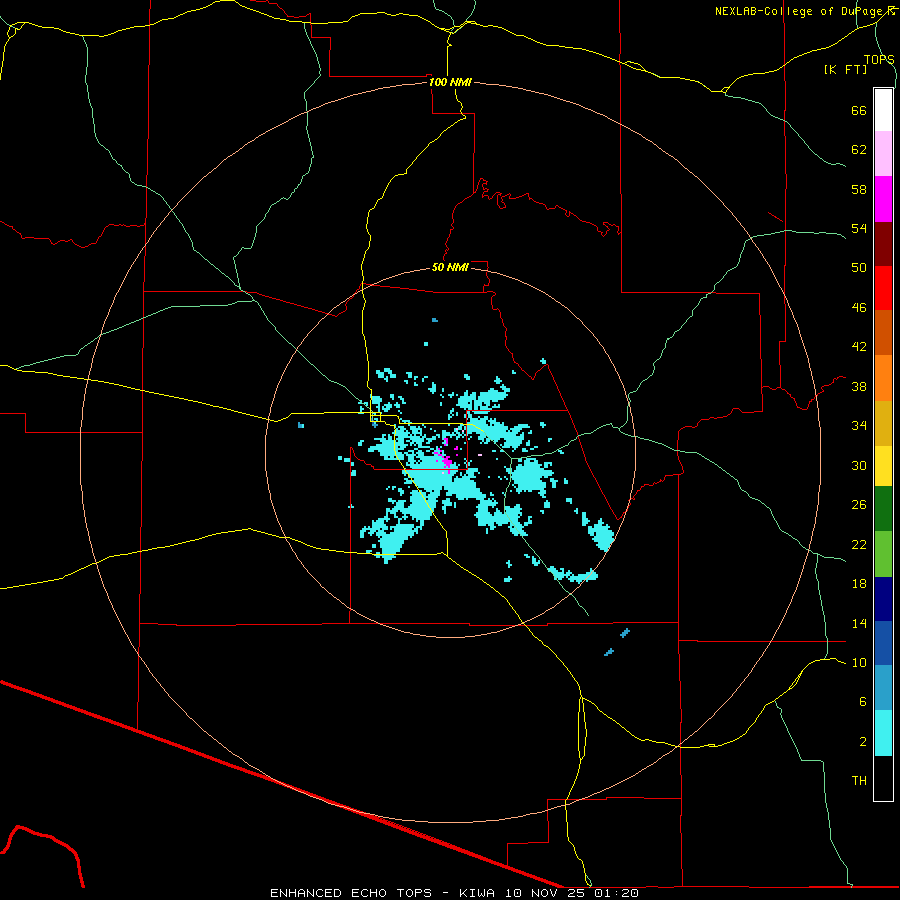The width and height of the screenshot is (900, 900).
Task: Click the dark green 30 kft legend swatch
Action: tap(883, 509)
